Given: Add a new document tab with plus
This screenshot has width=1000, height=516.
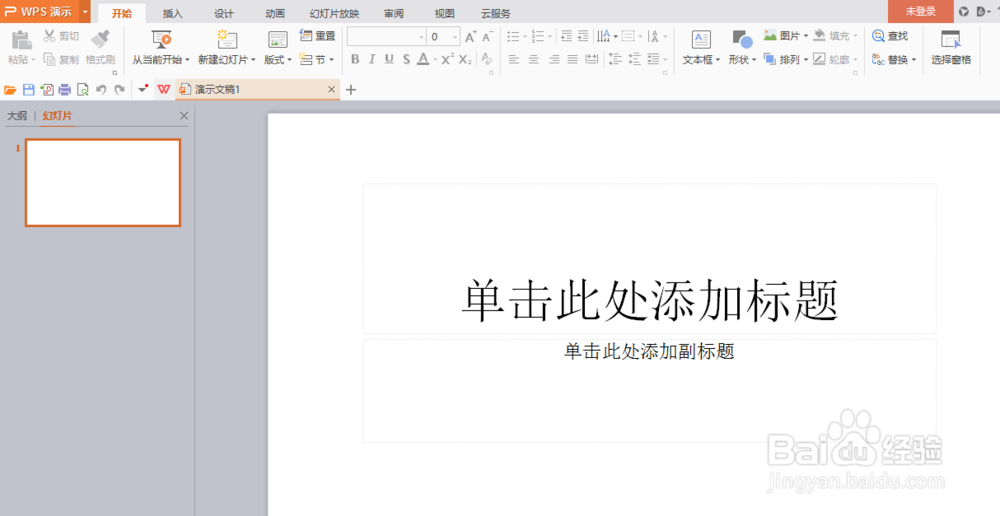Looking at the screenshot, I should pyautogui.click(x=350, y=90).
